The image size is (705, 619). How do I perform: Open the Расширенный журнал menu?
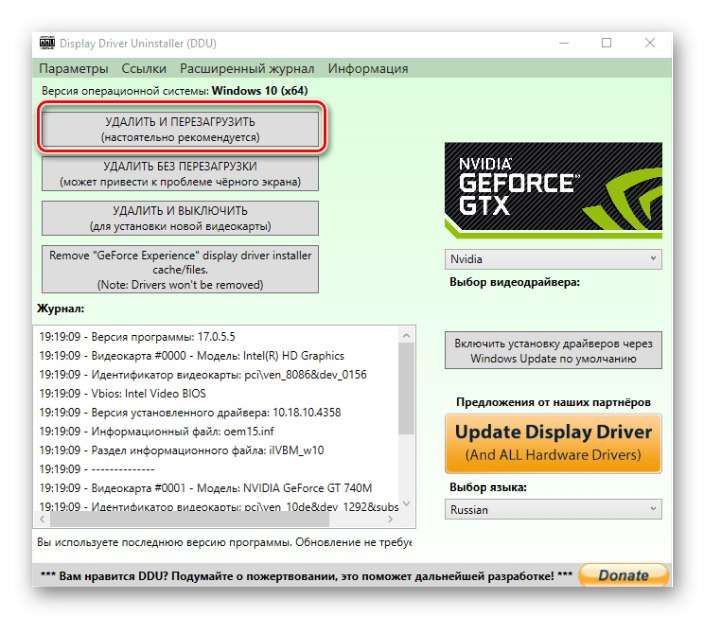point(247,69)
